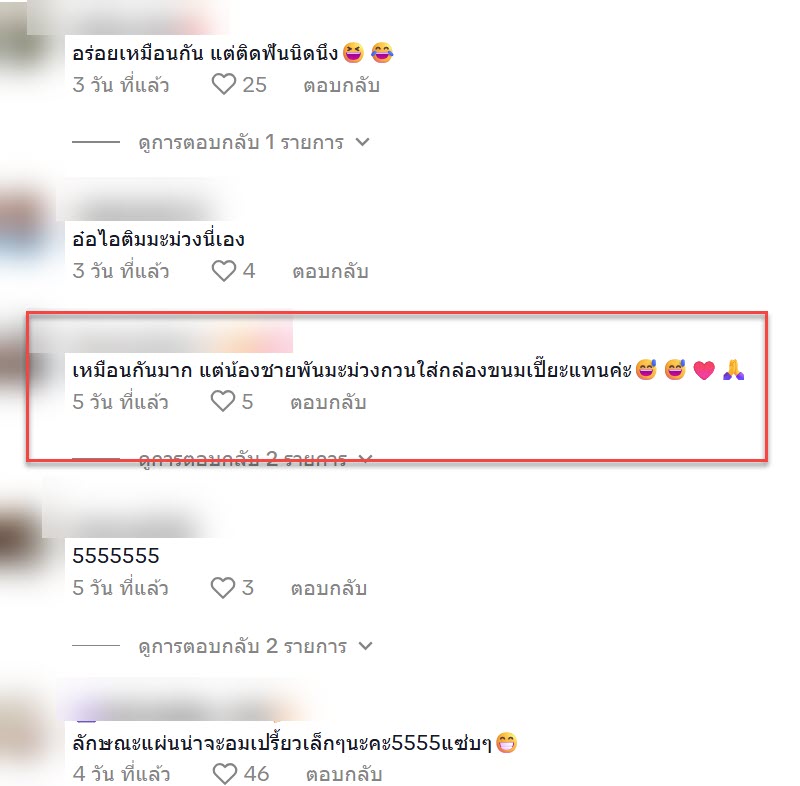Reply to the เหมือนกันมาก comment
800x786 pixels.
pyautogui.click(x=328, y=402)
